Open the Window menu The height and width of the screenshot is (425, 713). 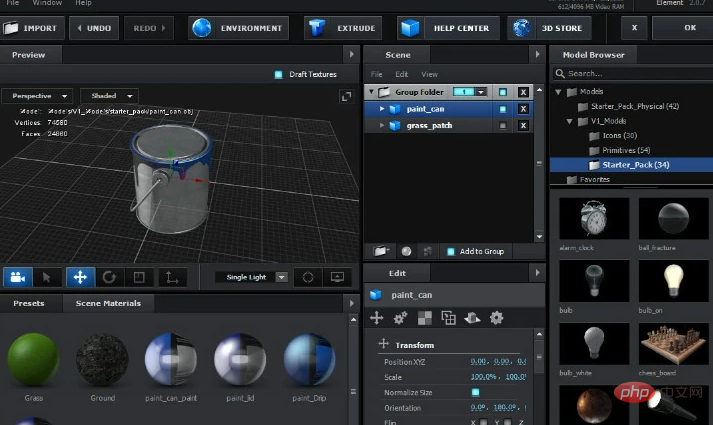tap(47, 4)
